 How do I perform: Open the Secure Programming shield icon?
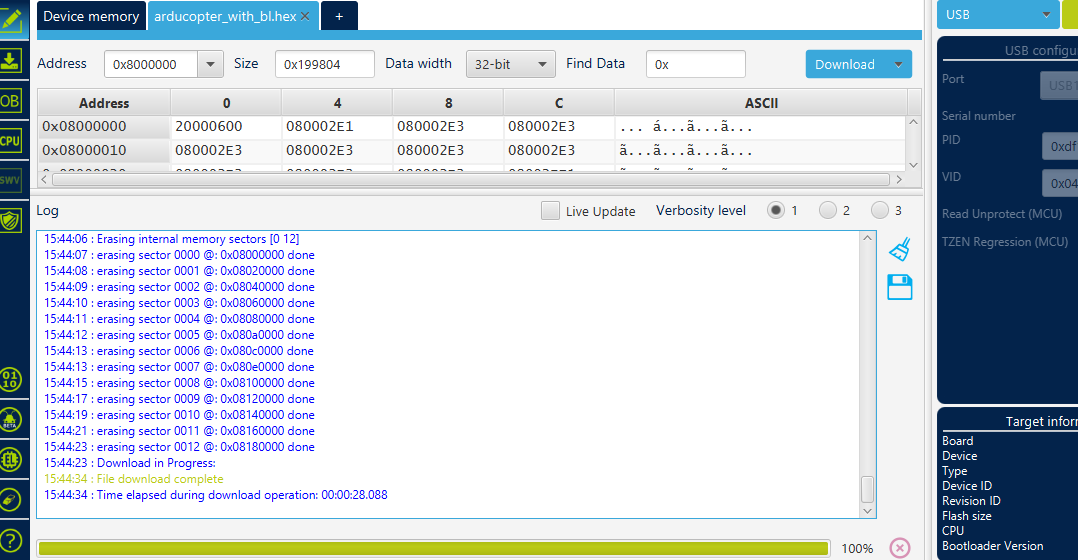[10, 220]
